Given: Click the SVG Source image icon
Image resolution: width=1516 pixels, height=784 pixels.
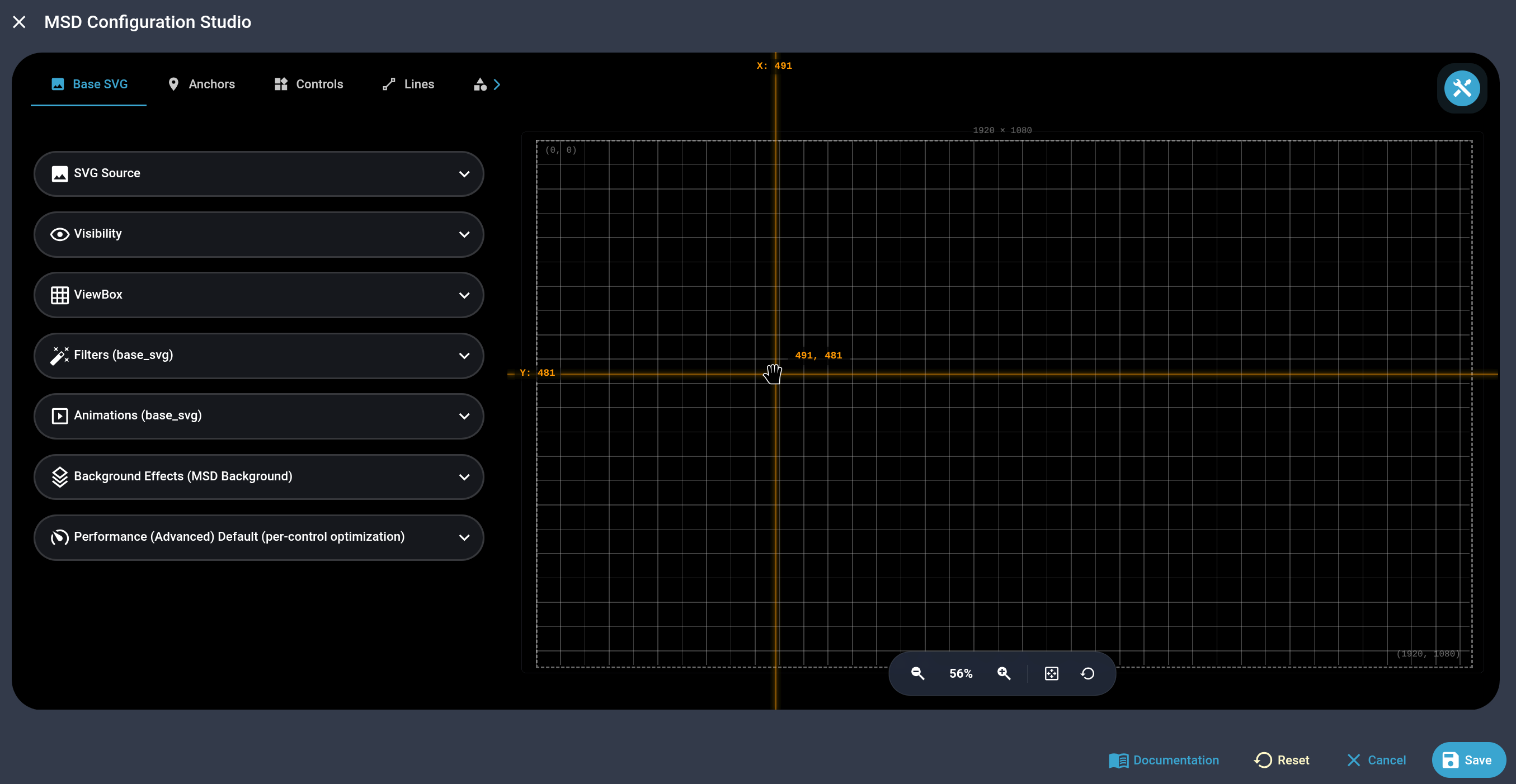Looking at the screenshot, I should click(x=59, y=173).
